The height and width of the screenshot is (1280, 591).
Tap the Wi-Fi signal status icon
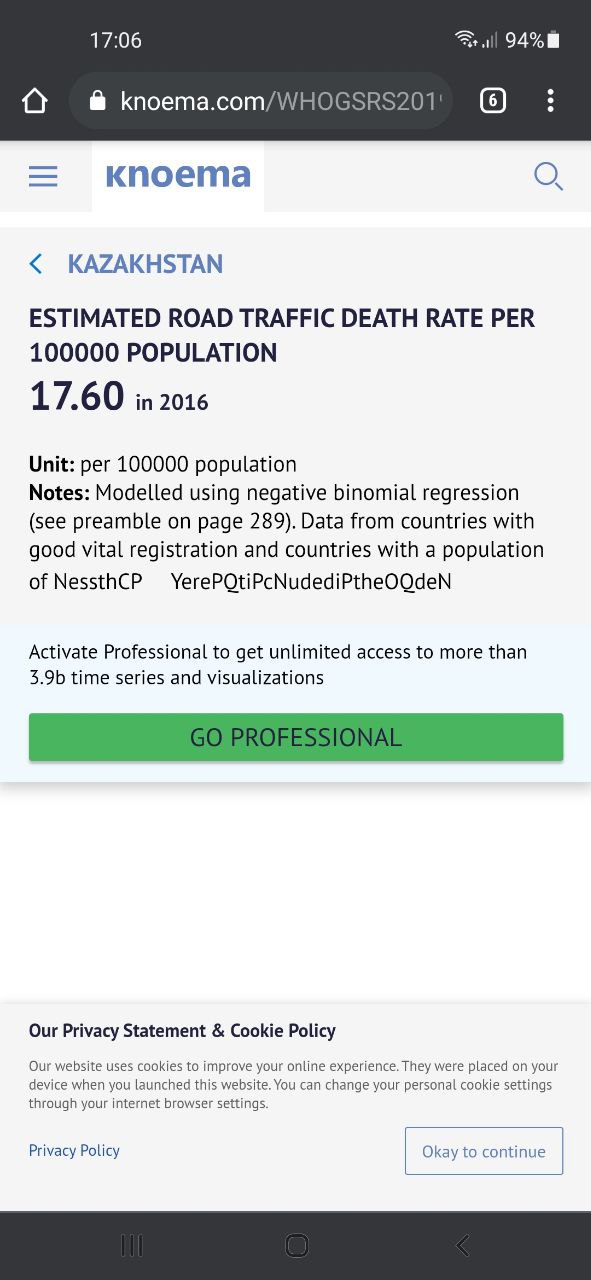pos(465,39)
